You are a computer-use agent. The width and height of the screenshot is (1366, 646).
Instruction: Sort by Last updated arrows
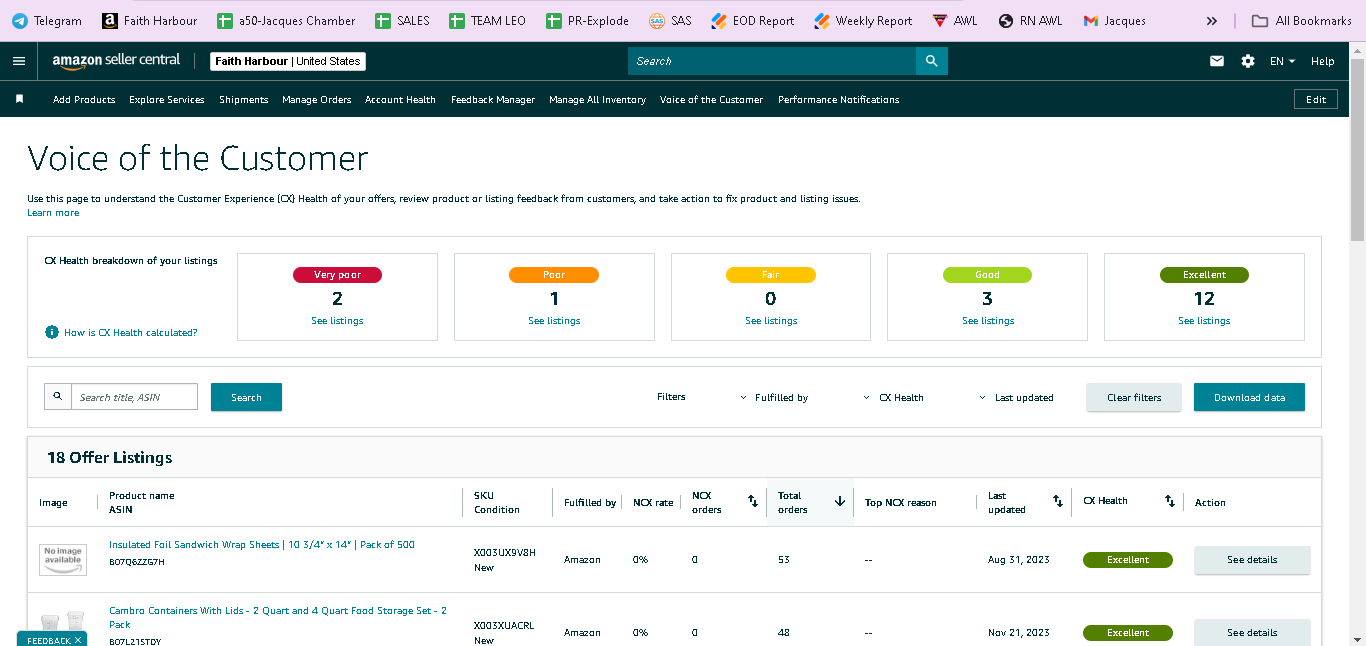tap(1058, 501)
